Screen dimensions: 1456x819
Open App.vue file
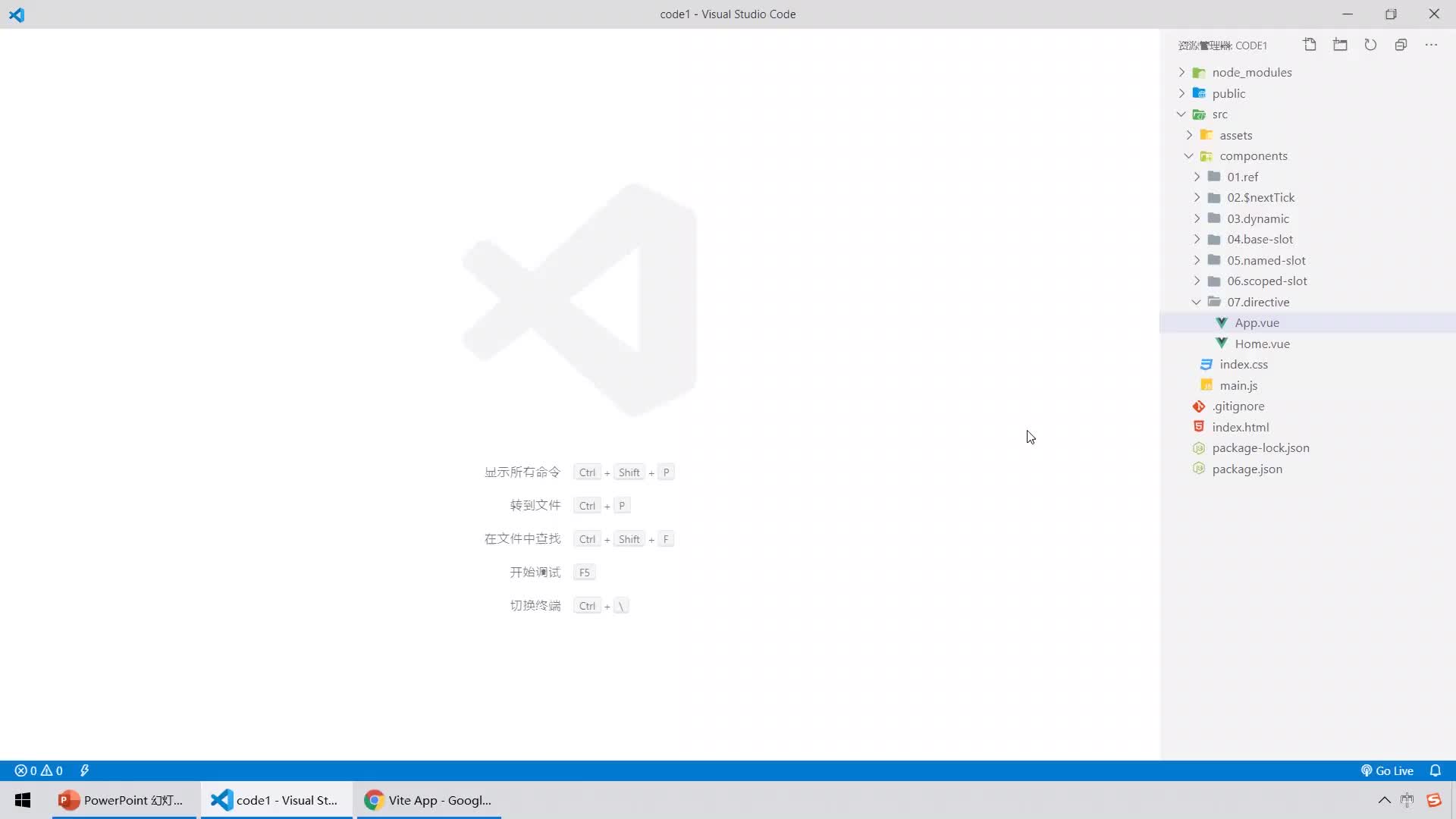pyautogui.click(x=1307, y=322)
